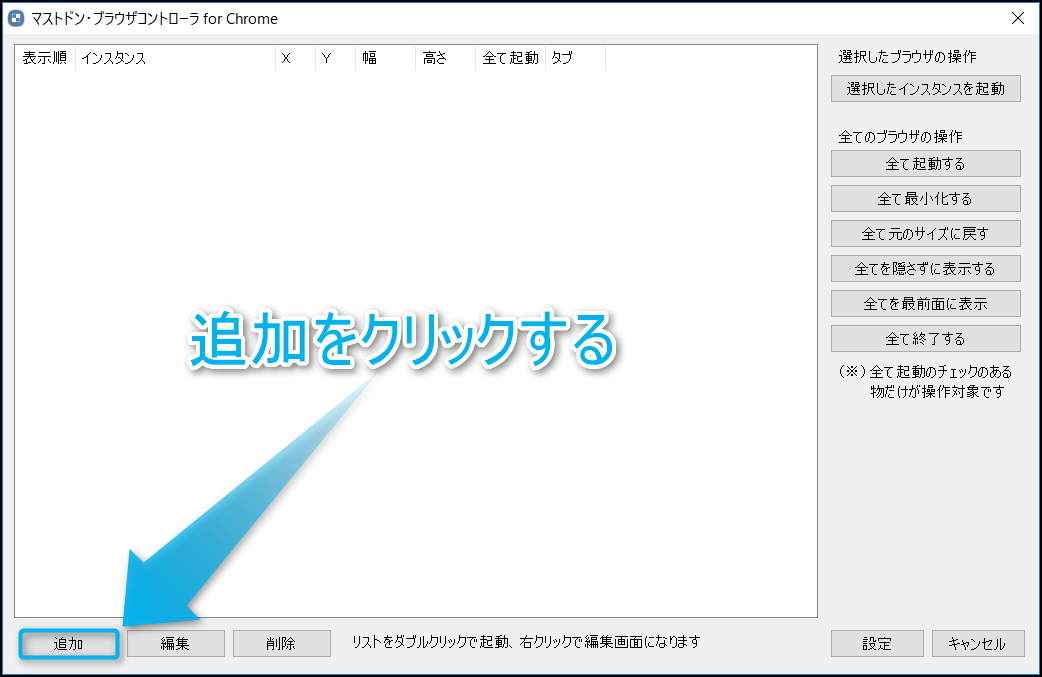Launch selected instance with 選択したインスタンスを起動

(x=925, y=89)
